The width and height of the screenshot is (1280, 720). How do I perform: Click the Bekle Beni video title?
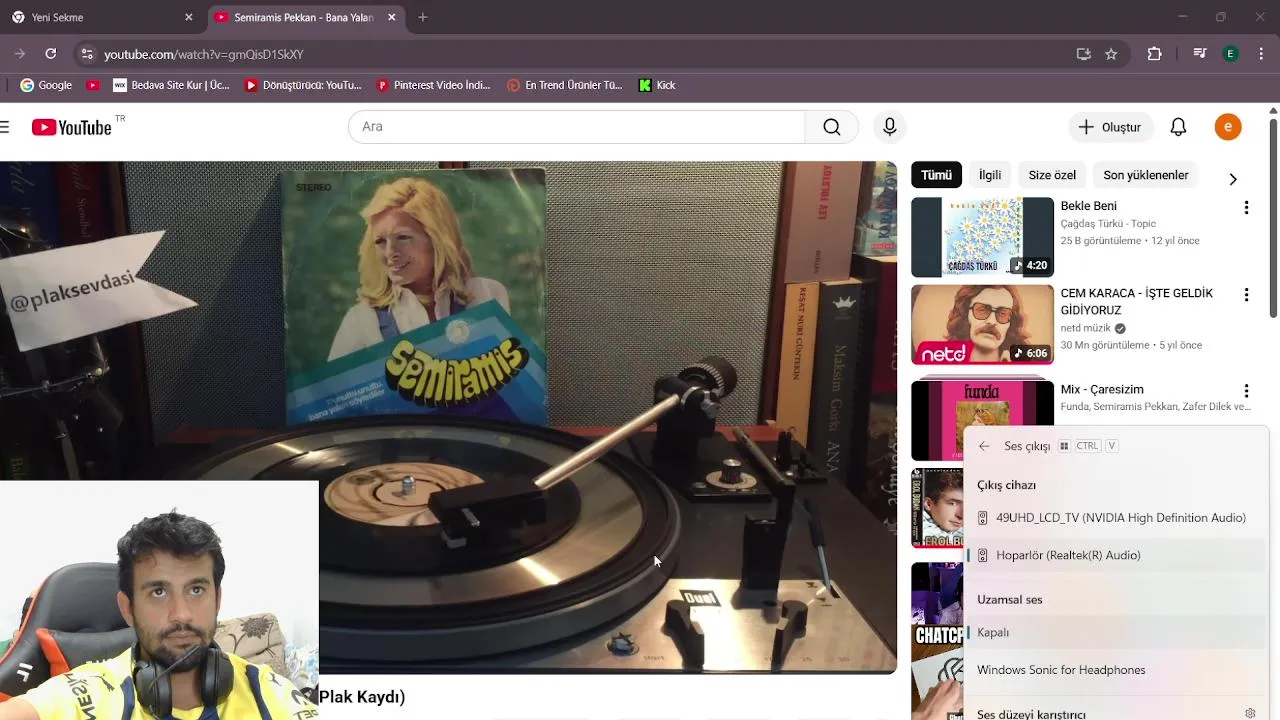[1088, 206]
